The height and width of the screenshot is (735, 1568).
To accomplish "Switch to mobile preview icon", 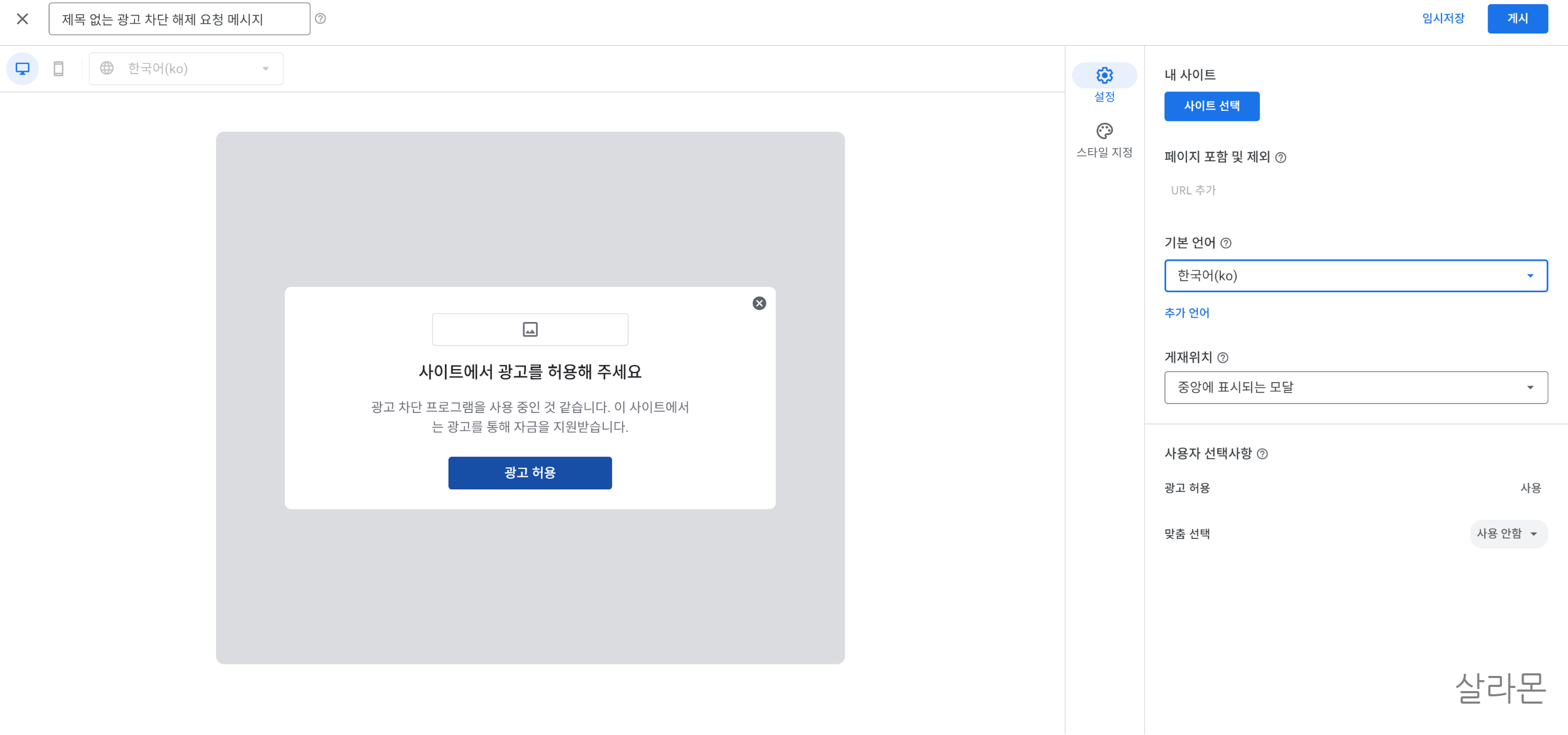I will 59,69.
